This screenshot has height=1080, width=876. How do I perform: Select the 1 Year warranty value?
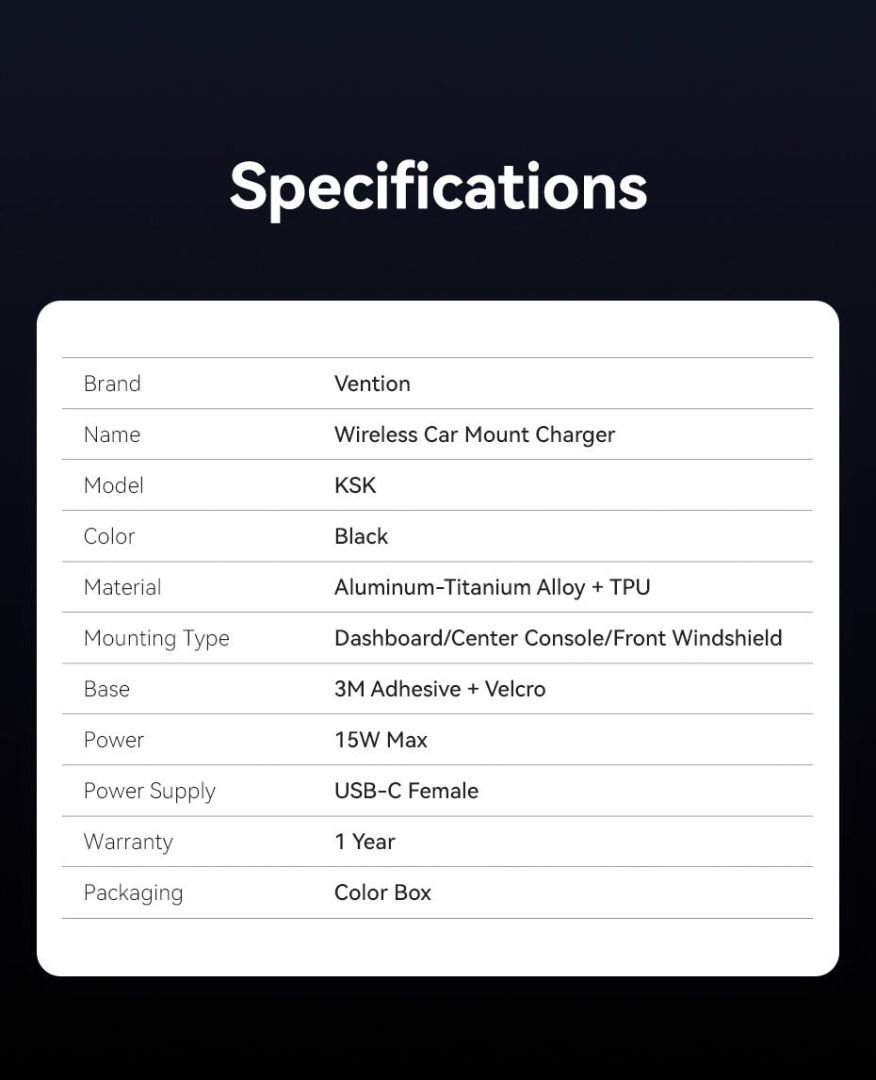365,843
